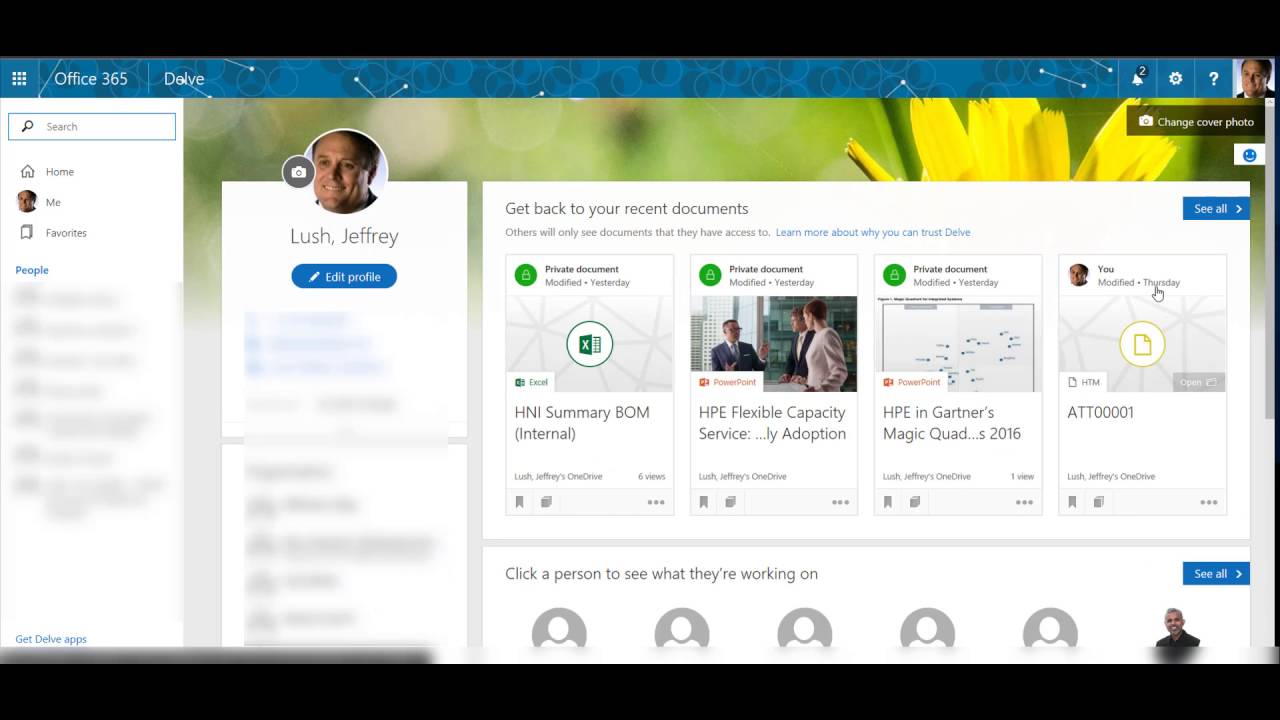Open the account photo in the top bar
The image size is (1280, 720).
1253,78
